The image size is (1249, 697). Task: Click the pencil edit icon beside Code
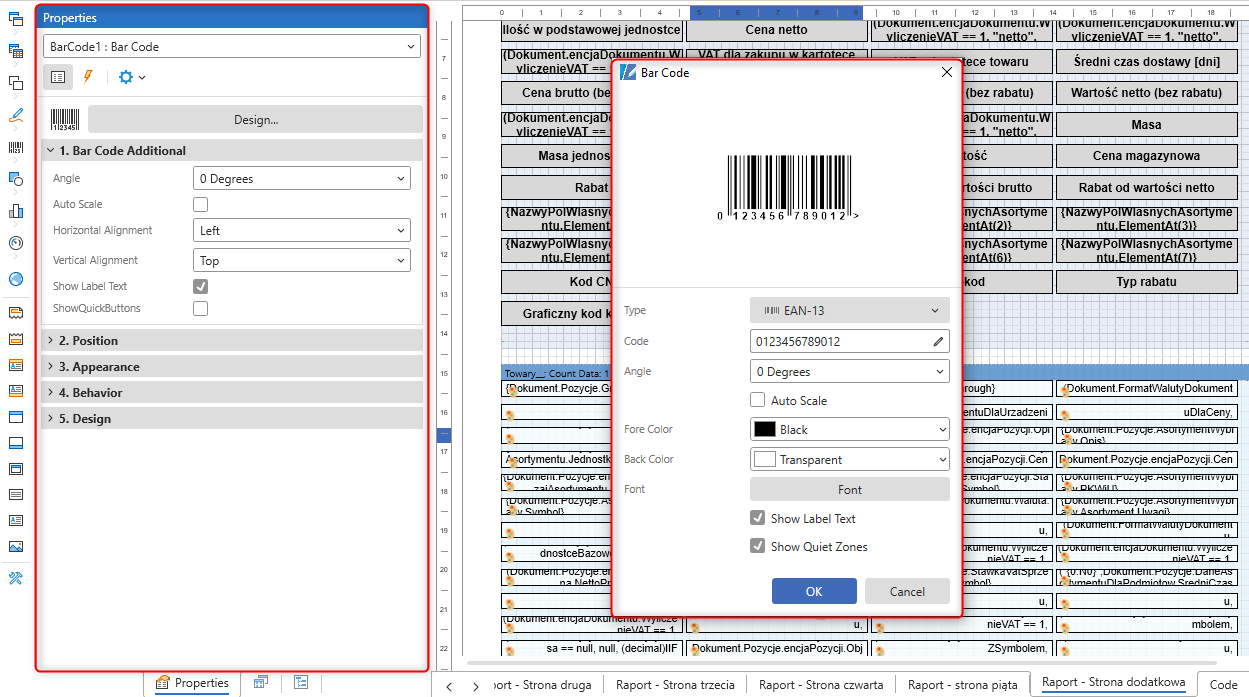click(x=938, y=341)
